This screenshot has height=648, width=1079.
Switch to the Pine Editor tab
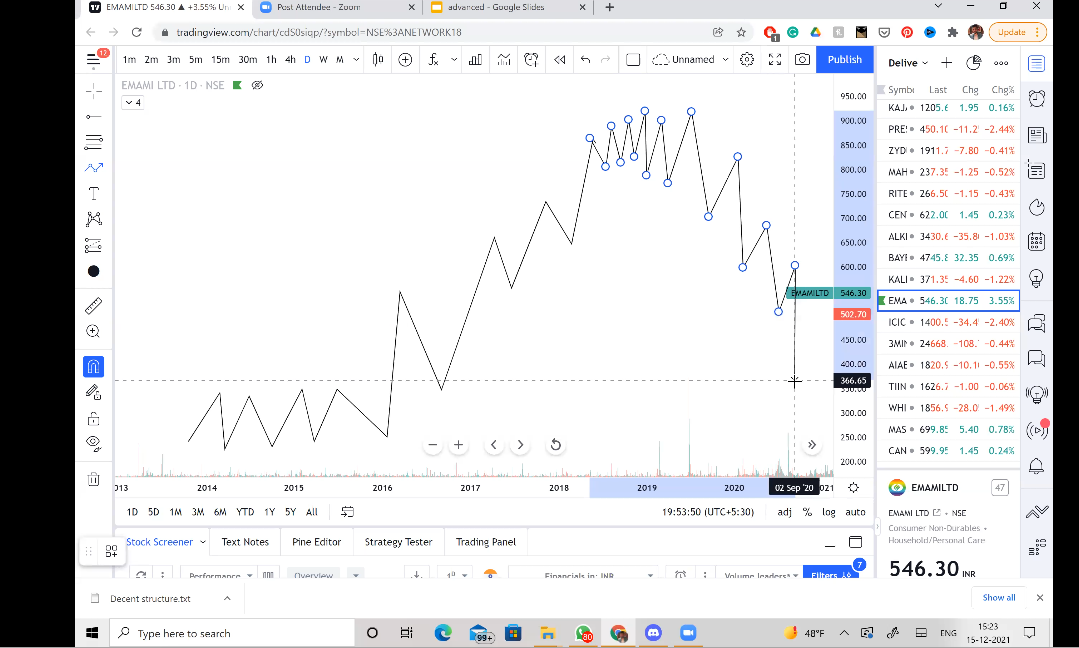coord(316,542)
